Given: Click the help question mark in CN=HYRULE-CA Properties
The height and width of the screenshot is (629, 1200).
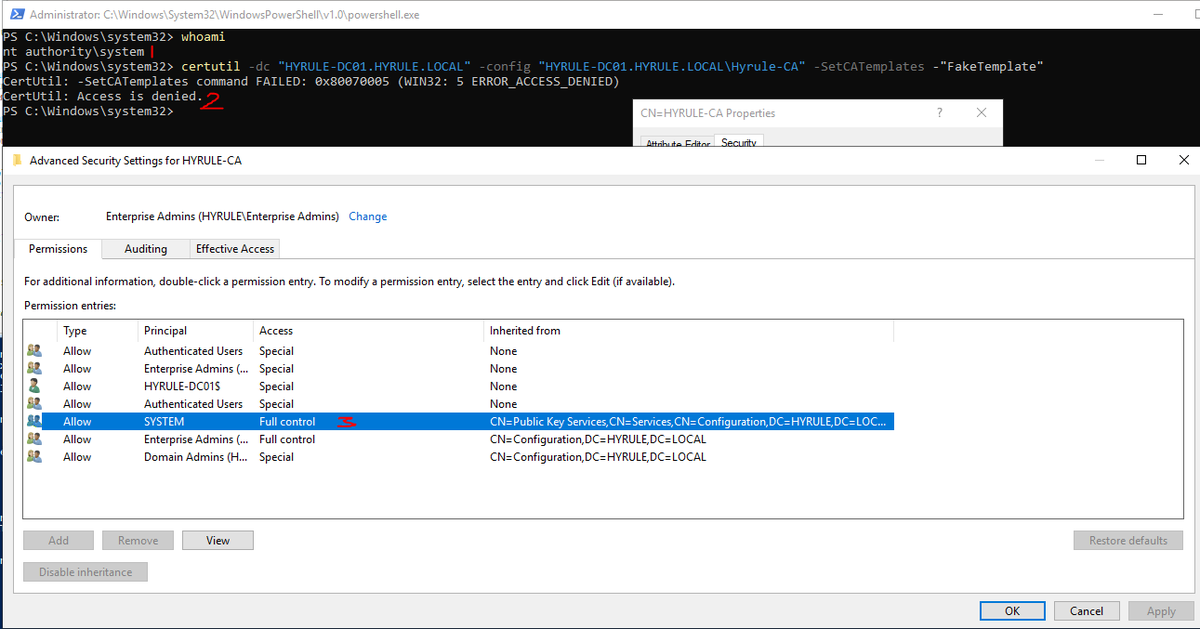Looking at the screenshot, I should click(939, 113).
